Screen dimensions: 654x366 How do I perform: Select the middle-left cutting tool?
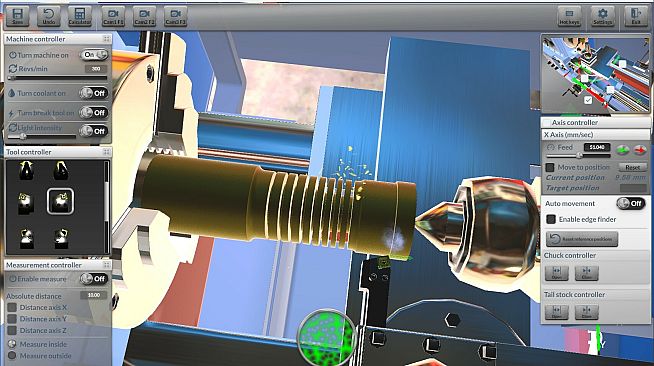pos(26,203)
